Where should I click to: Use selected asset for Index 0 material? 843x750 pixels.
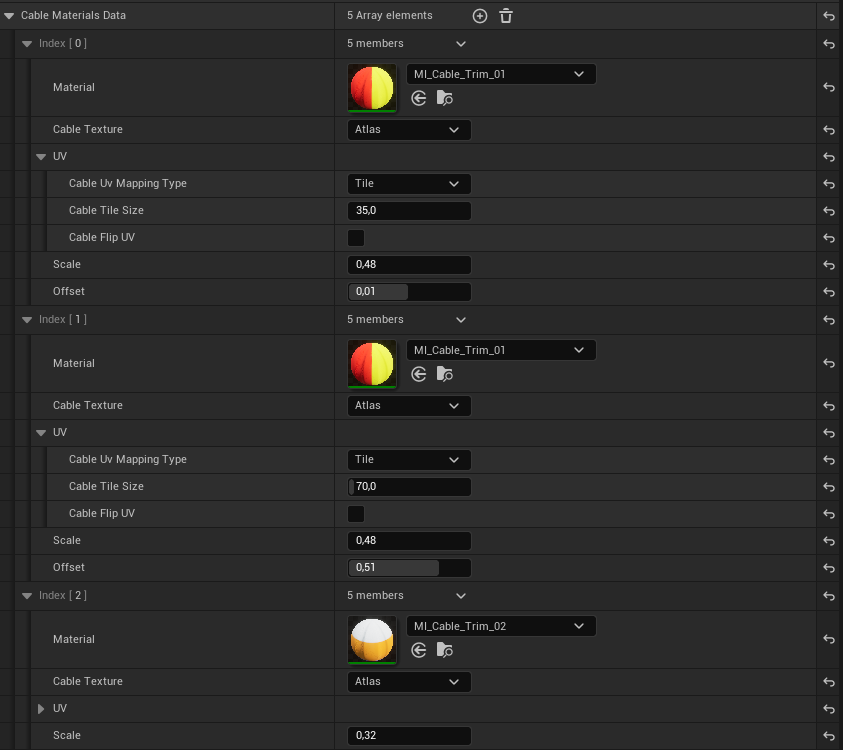[419, 98]
